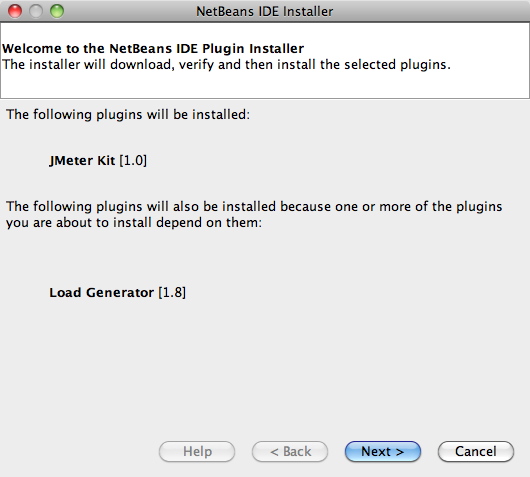The height and width of the screenshot is (477, 530).
Task: Zoom the window with green button
Action: click(x=57, y=11)
